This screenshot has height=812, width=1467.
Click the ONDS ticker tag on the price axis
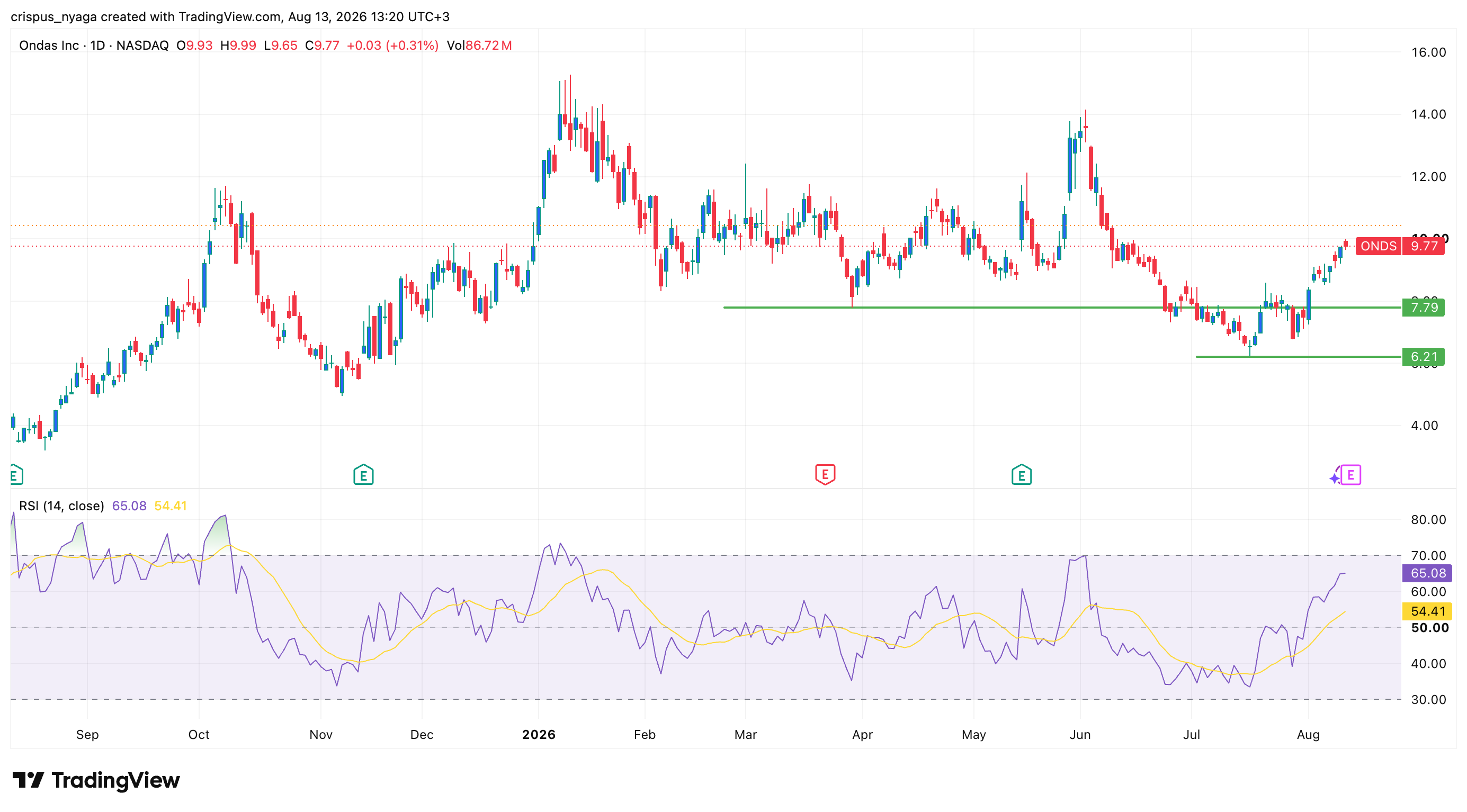point(1379,246)
